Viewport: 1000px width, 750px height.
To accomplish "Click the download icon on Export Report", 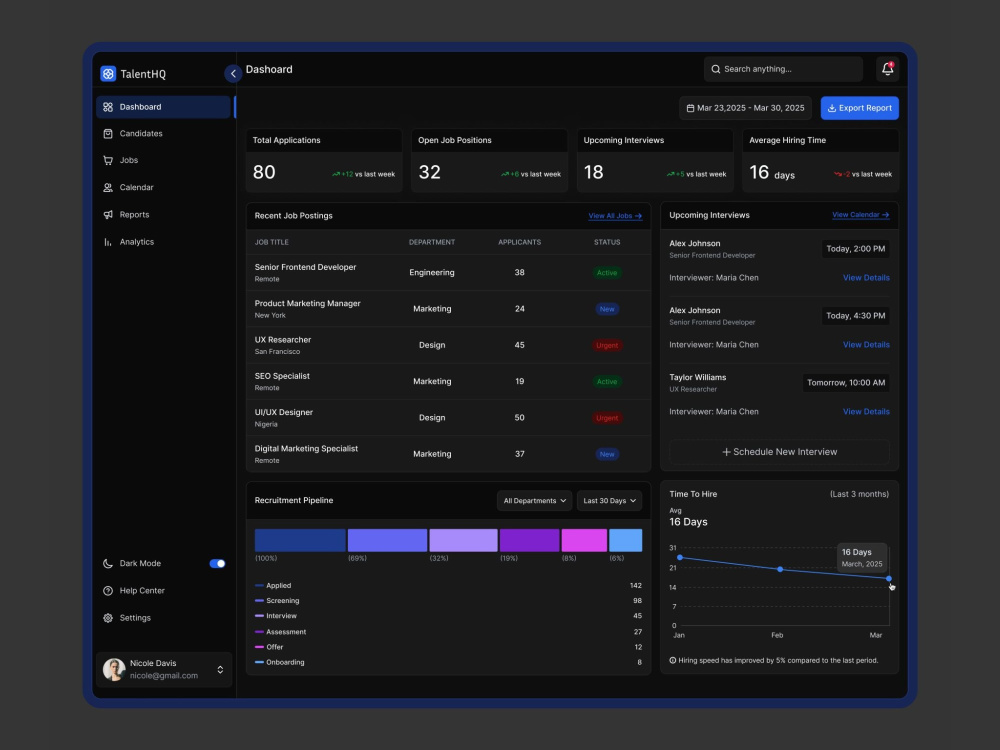I will point(832,108).
